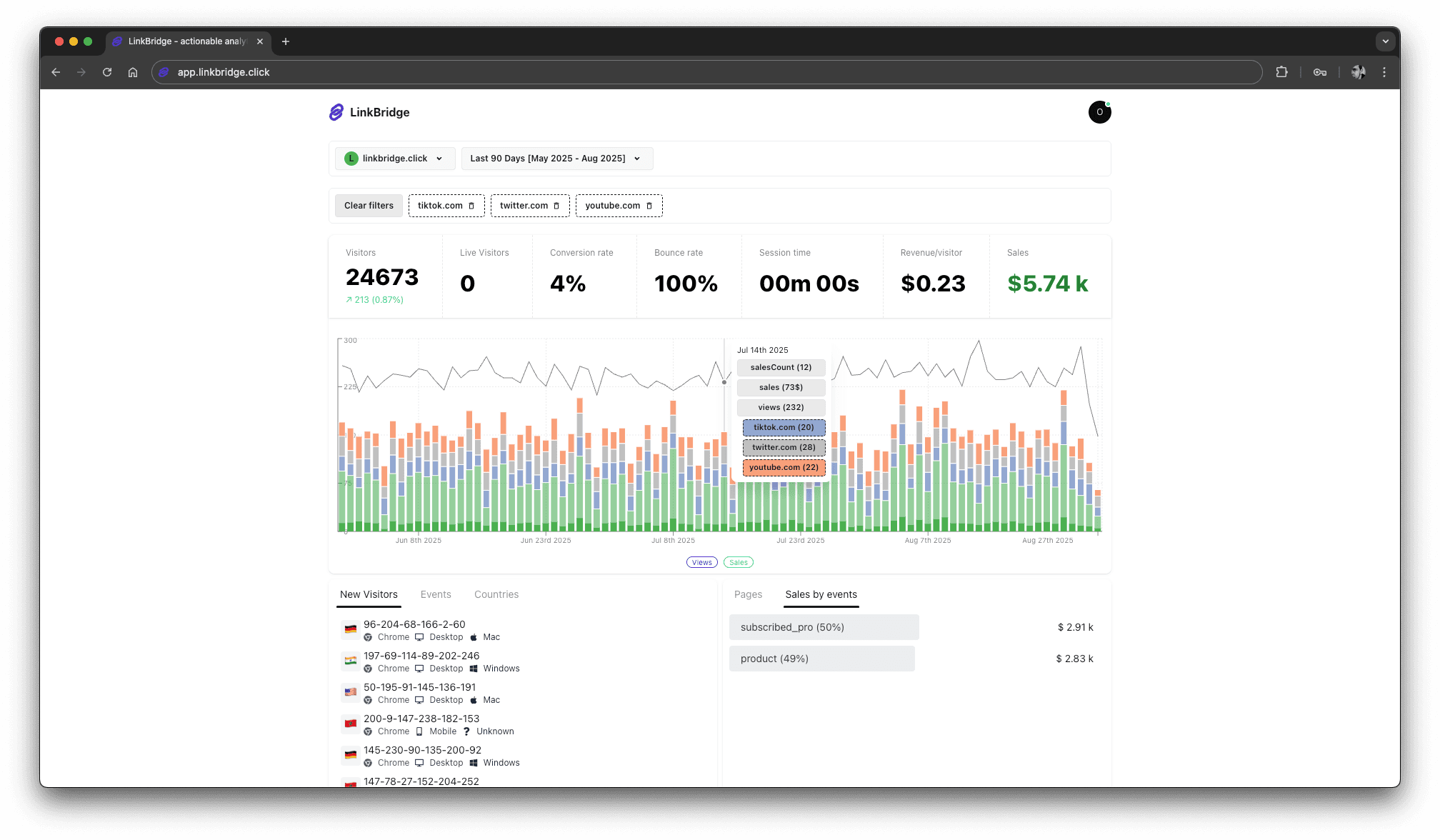Toggle the tiktok.com legend in chart tooltip
1440x840 pixels.
(x=784, y=427)
